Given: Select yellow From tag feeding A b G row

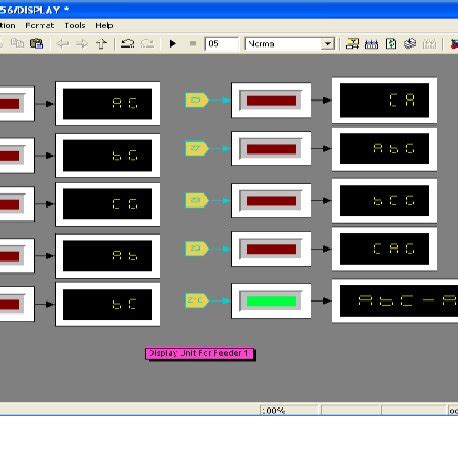Looking at the screenshot, I should [197, 149].
